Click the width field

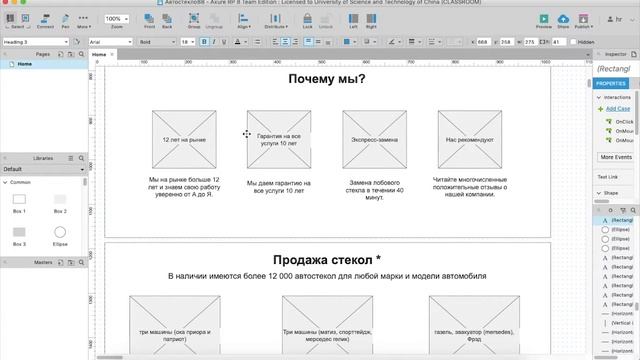point(530,42)
